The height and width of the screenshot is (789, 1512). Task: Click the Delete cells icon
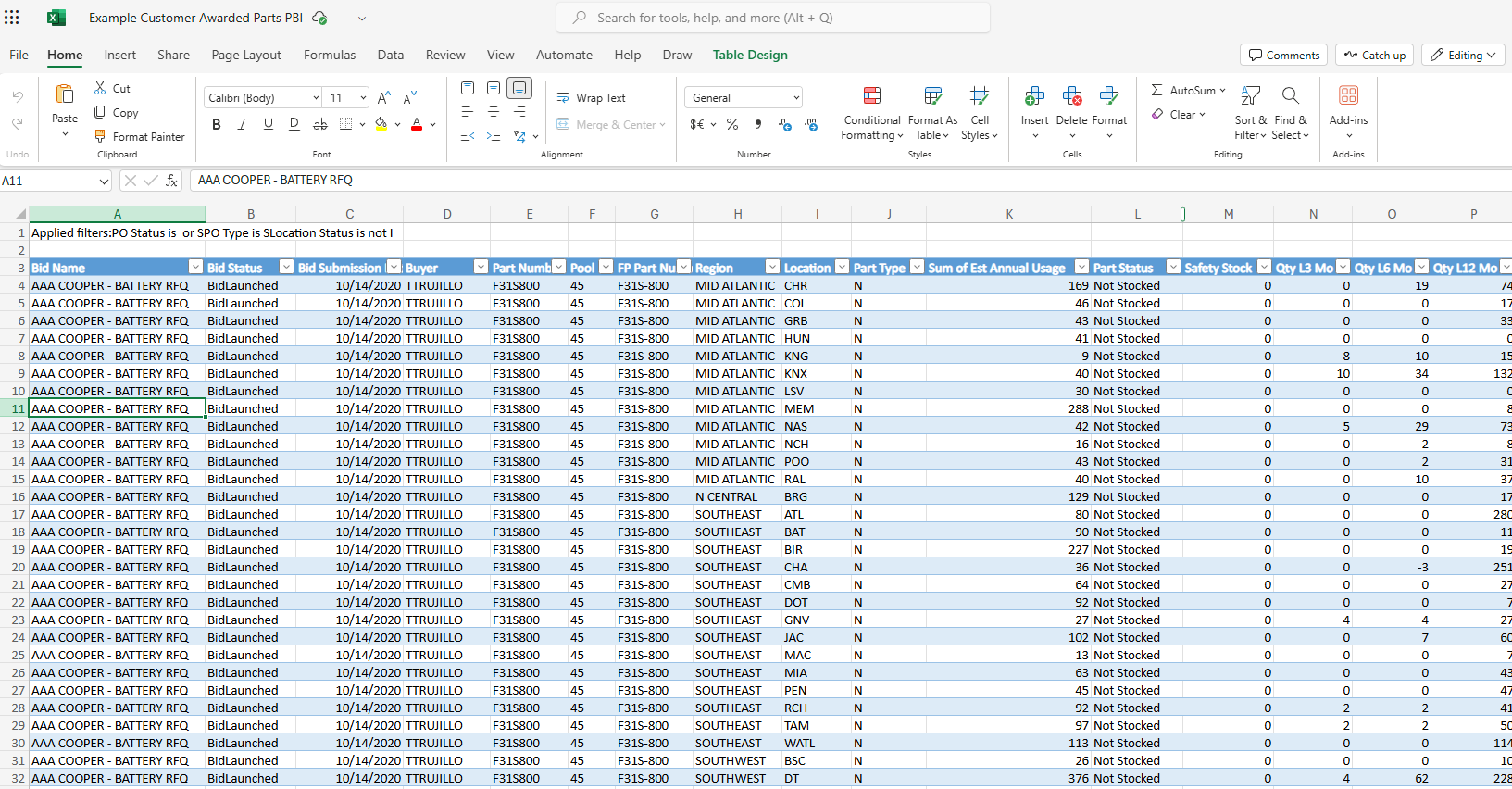click(1072, 95)
